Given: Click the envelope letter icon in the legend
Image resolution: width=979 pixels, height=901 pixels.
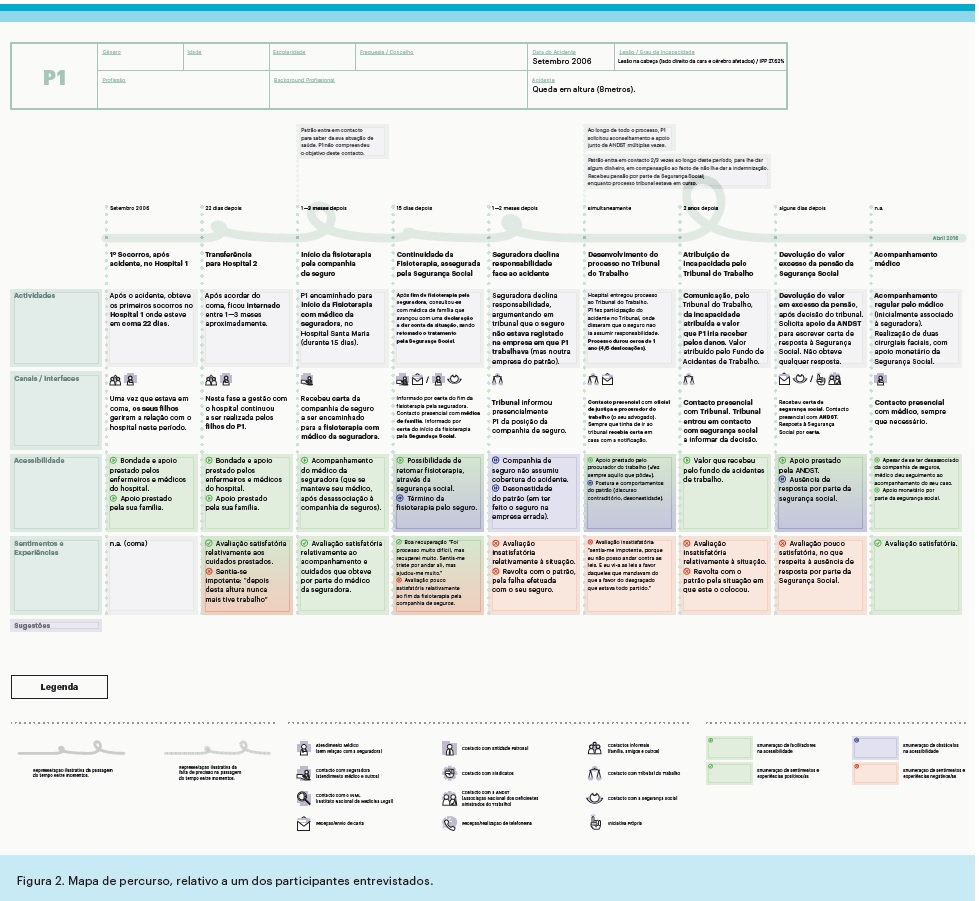Looking at the screenshot, I should 303,824.
